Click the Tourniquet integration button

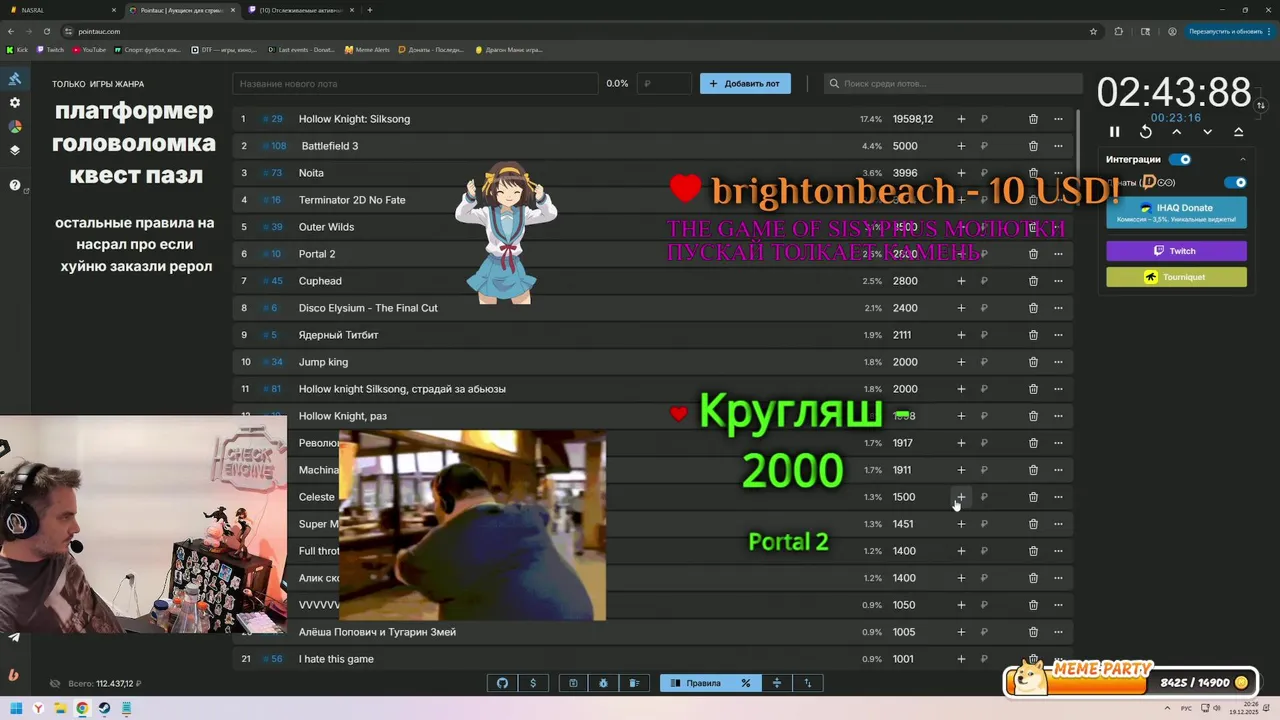click(1176, 277)
